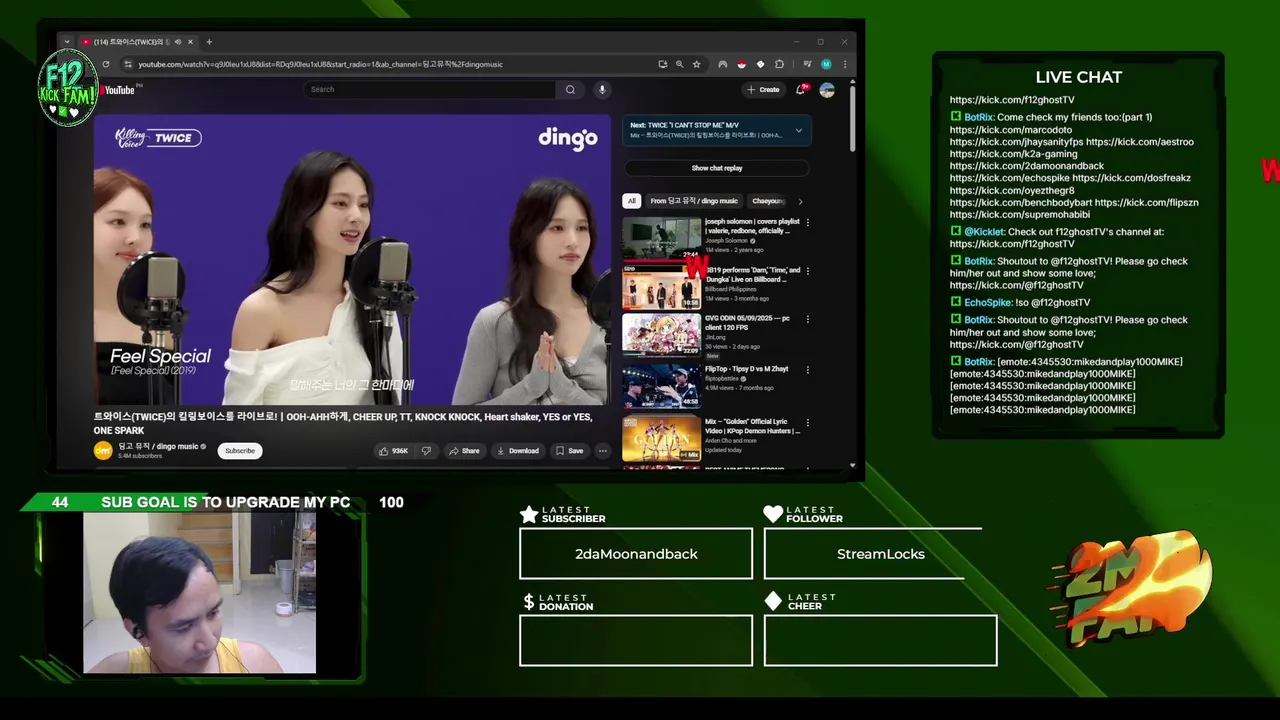Like the video showing 936K
The height and width of the screenshot is (720, 1280).
tap(393, 451)
